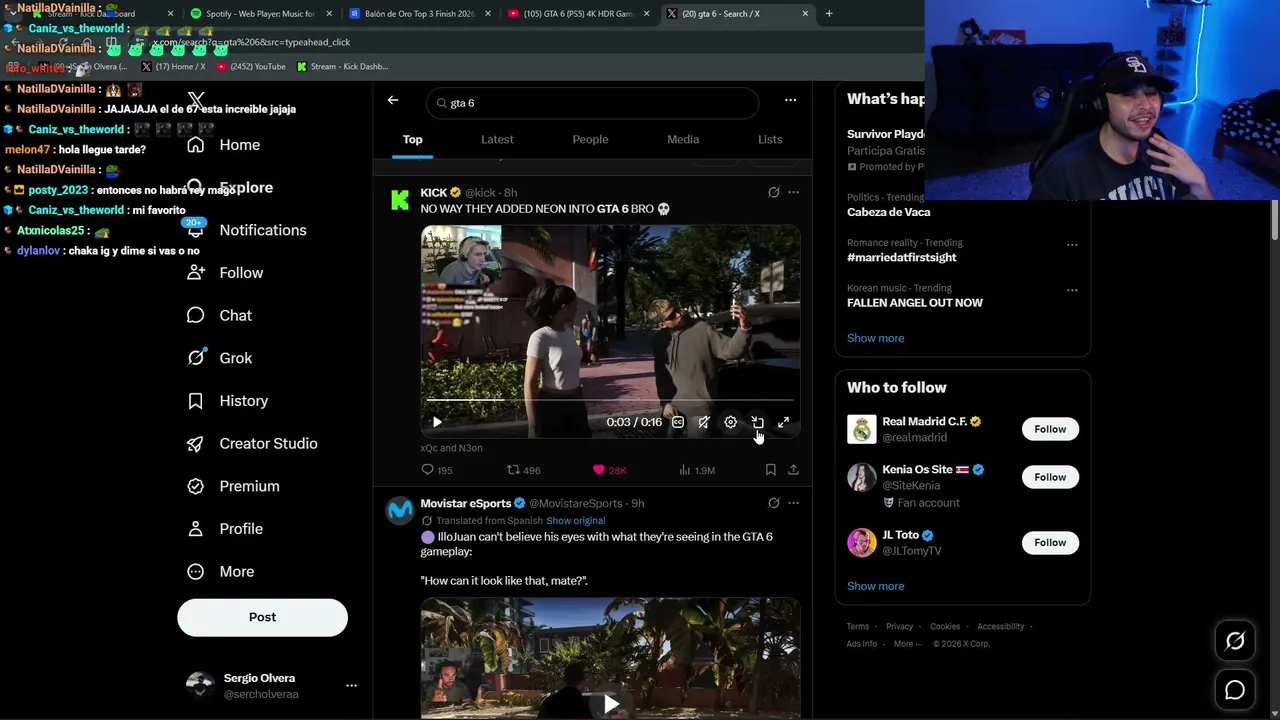
Task: Open the KICK profile avatar
Action: (400, 200)
